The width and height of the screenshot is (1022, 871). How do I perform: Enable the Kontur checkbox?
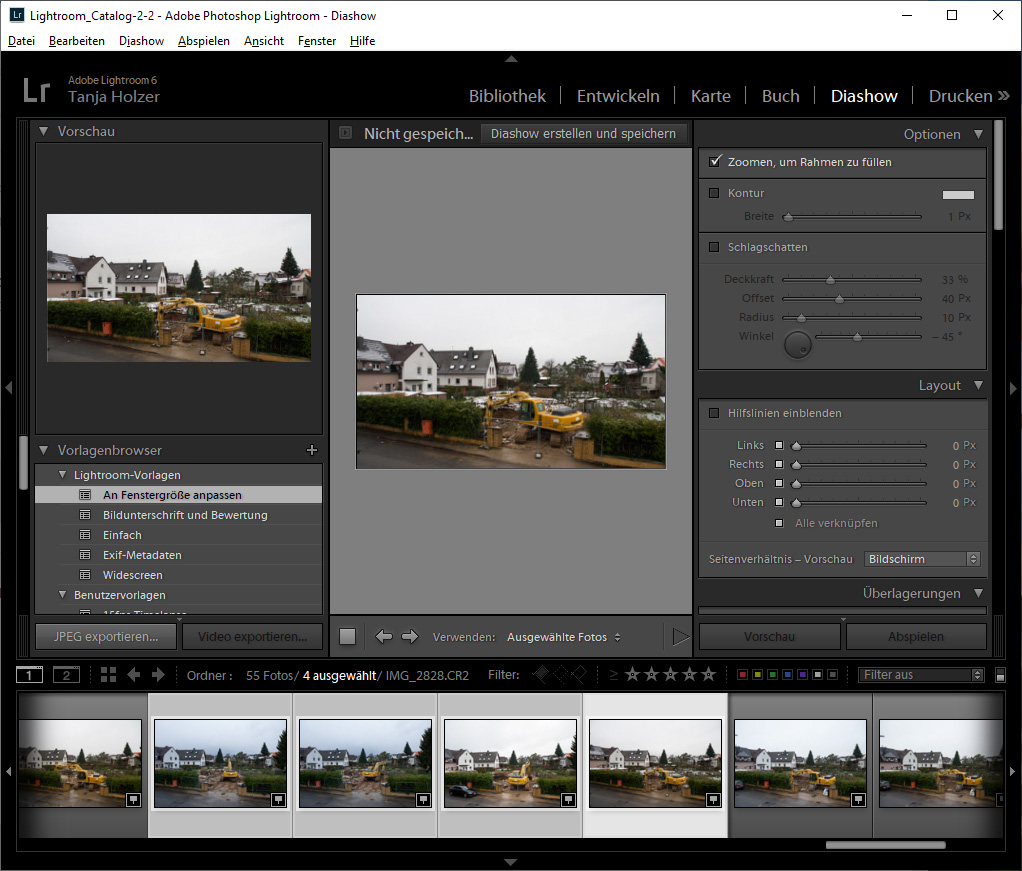click(714, 193)
